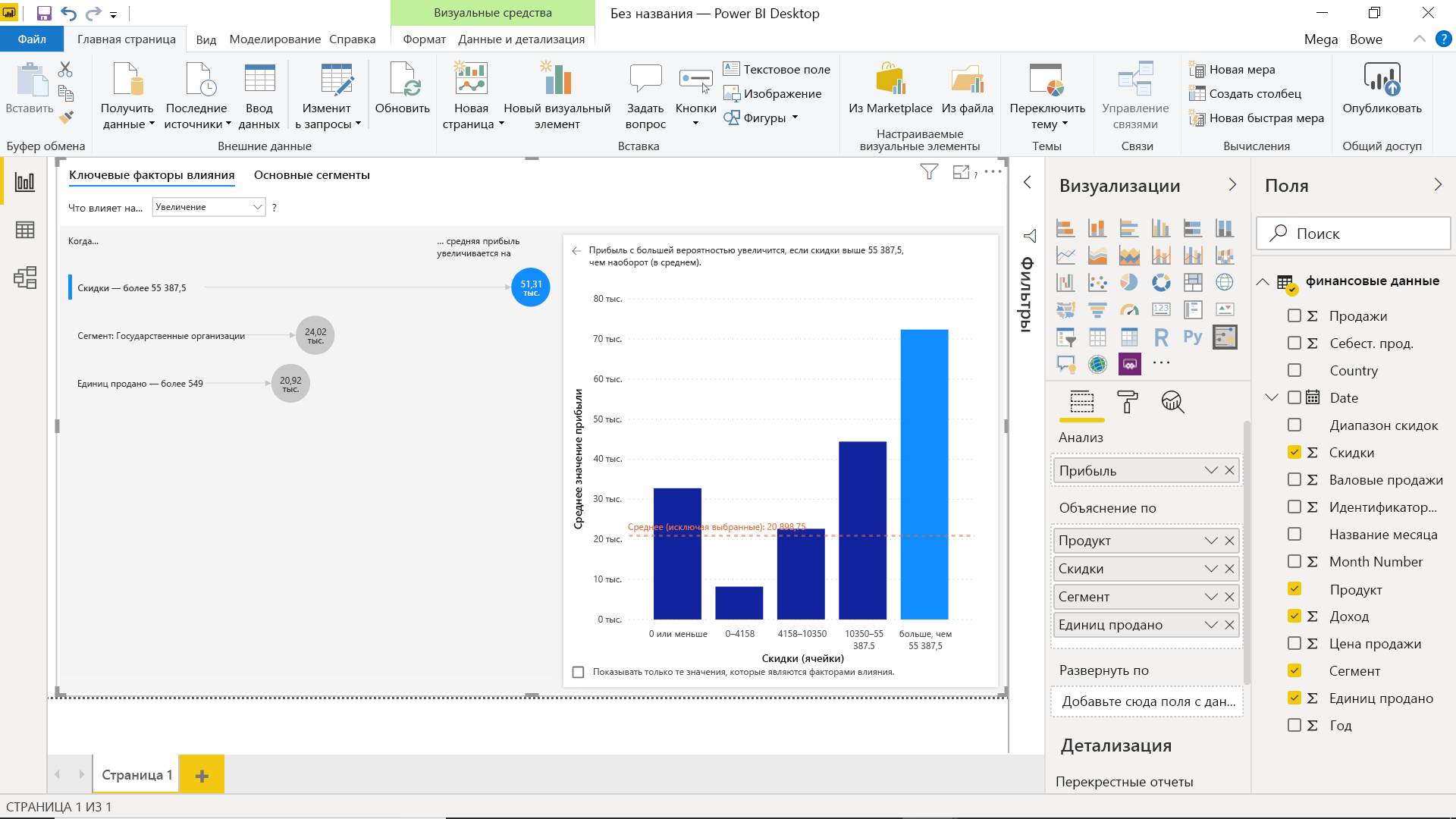1456x819 pixels.
Task: Choose the R script visual icon
Action: click(x=1160, y=337)
